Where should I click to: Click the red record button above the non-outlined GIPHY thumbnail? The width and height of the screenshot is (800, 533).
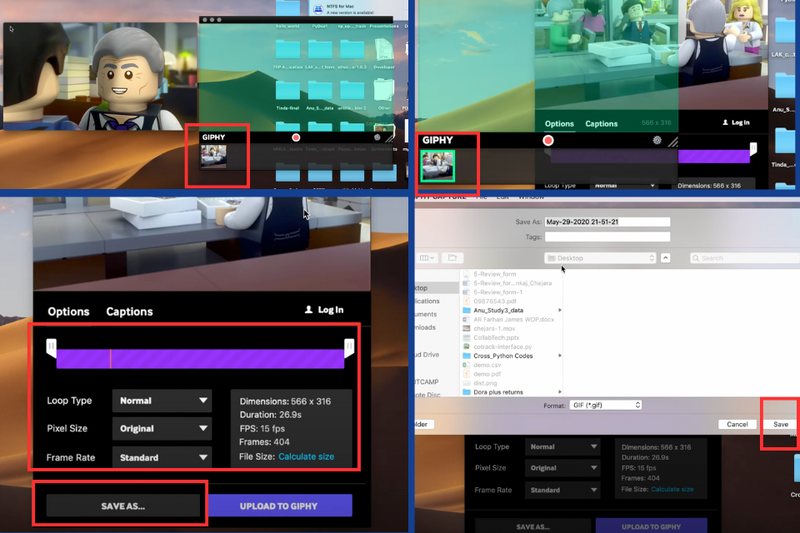pyautogui.click(x=296, y=138)
